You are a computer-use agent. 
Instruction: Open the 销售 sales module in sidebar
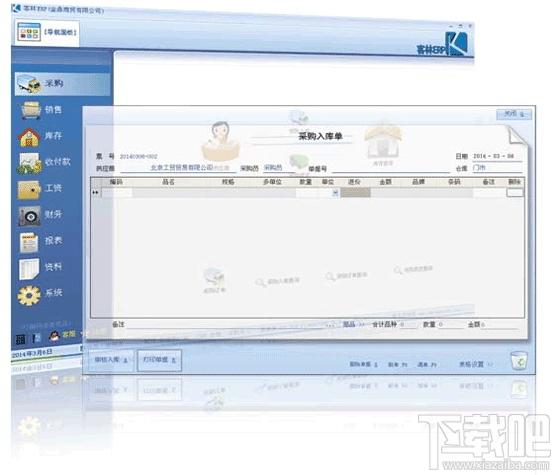coord(41,110)
